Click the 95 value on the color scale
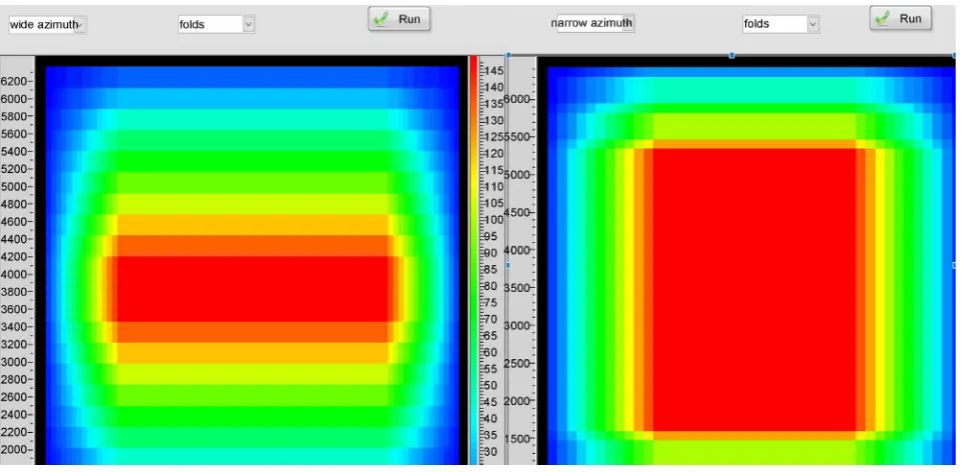Viewport: 965px width, 472px height. coord(491,237)
